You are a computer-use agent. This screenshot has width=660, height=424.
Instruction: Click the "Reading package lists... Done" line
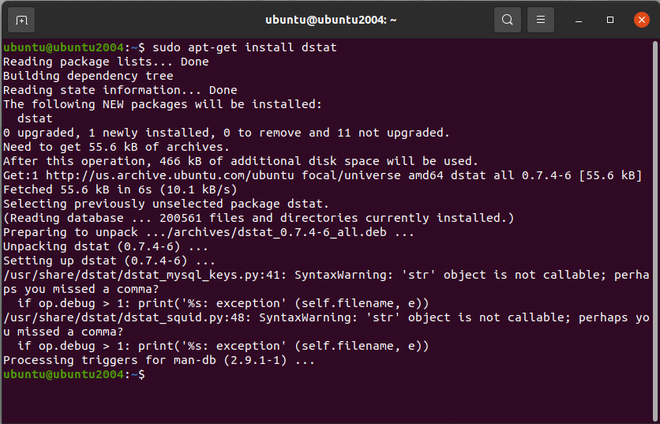click(105, 61)
